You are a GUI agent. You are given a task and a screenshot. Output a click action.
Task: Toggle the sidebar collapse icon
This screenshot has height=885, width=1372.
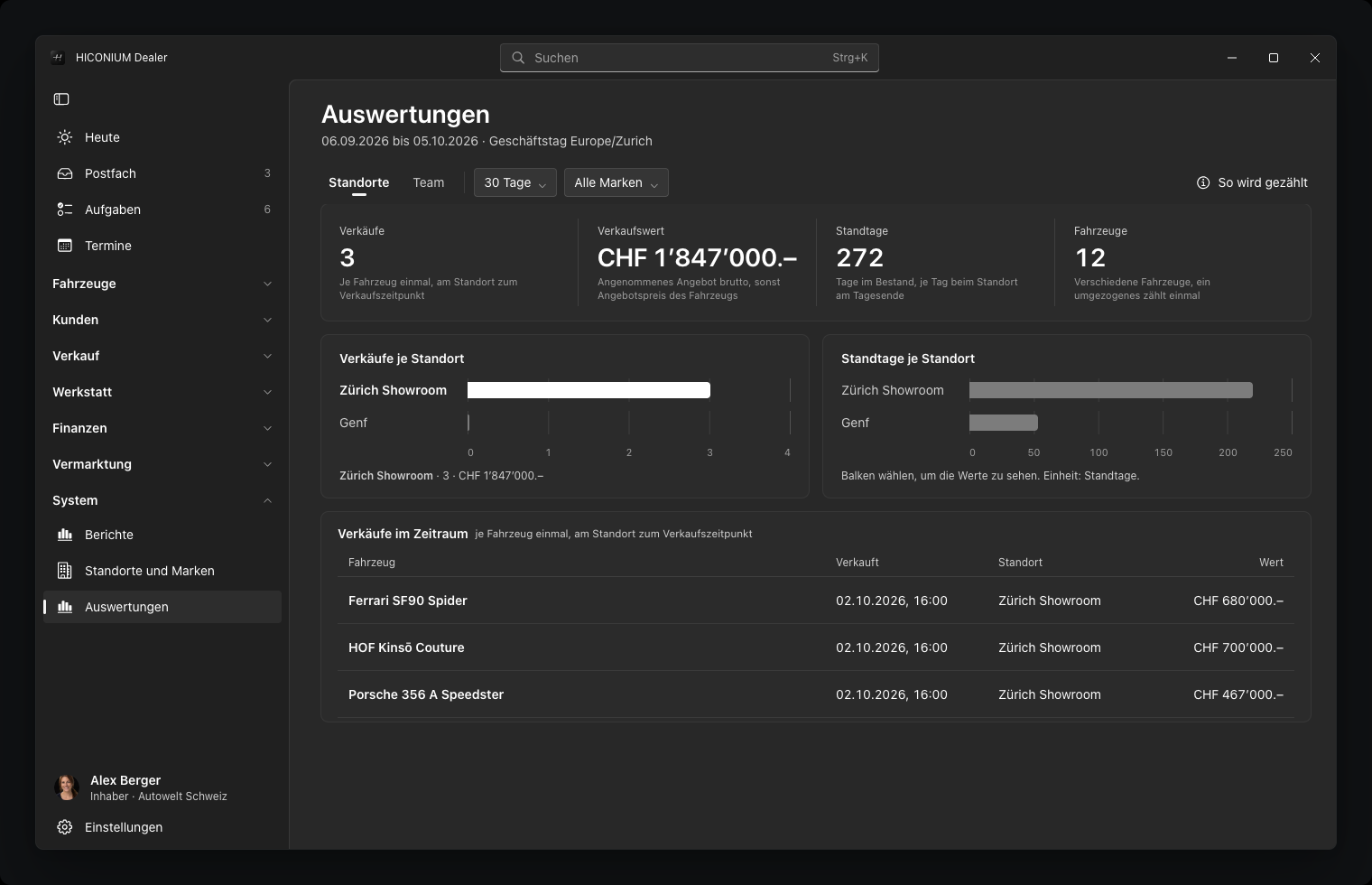point(61,99)
